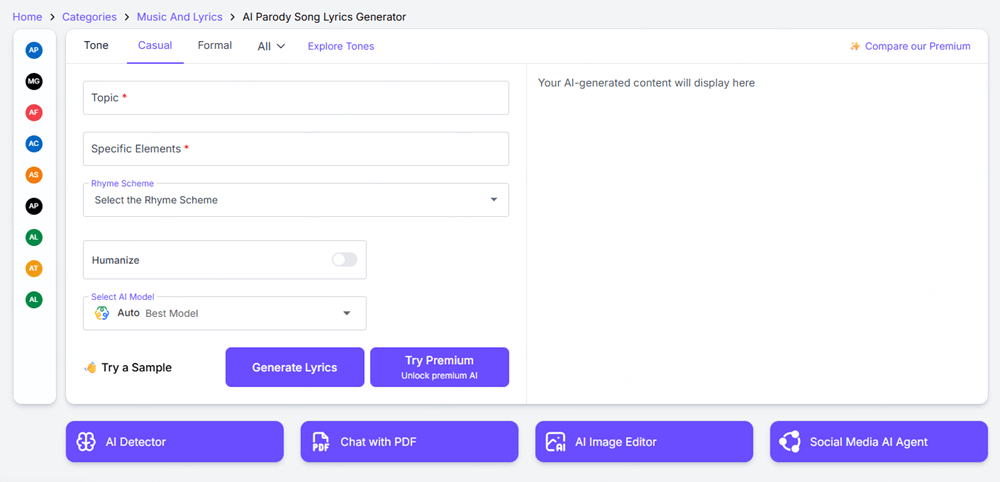
Task: Click the Explore Tones link
Action: coord(341,47)
